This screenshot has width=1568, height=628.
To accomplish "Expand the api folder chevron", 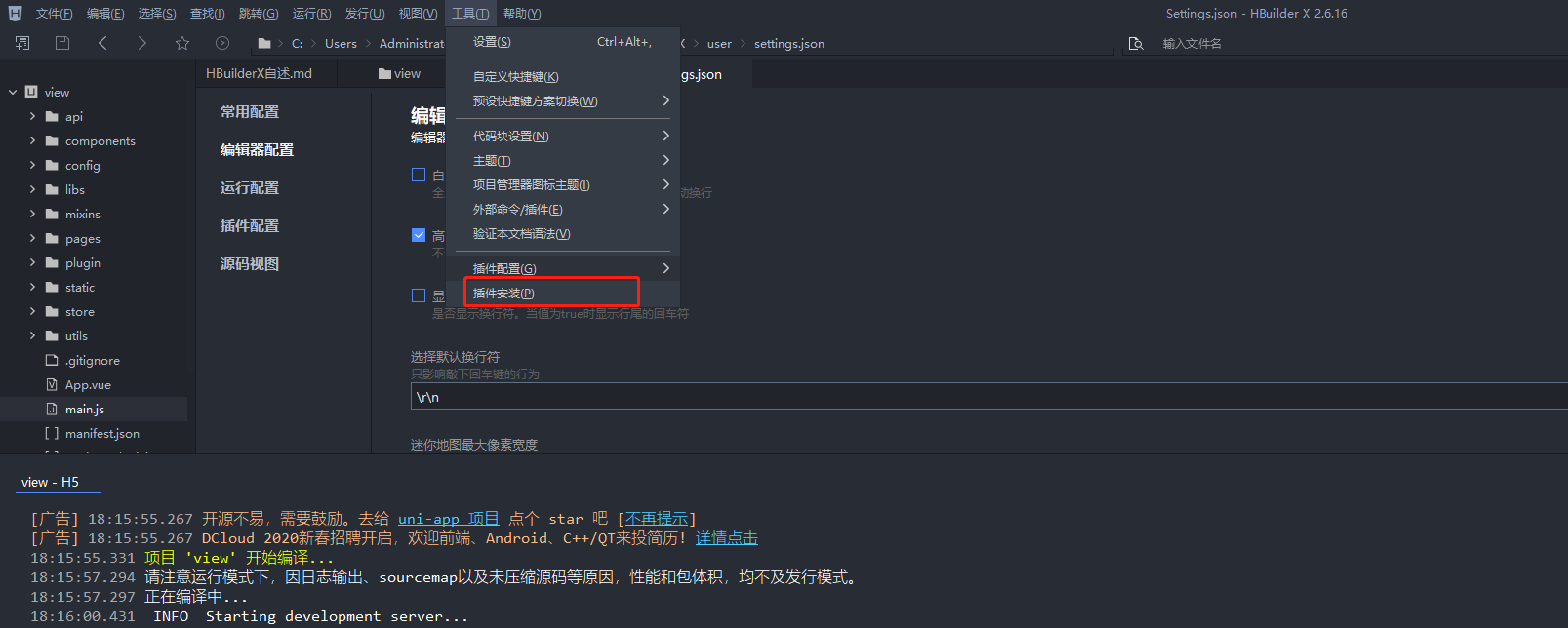I will (x=32, y=116).
